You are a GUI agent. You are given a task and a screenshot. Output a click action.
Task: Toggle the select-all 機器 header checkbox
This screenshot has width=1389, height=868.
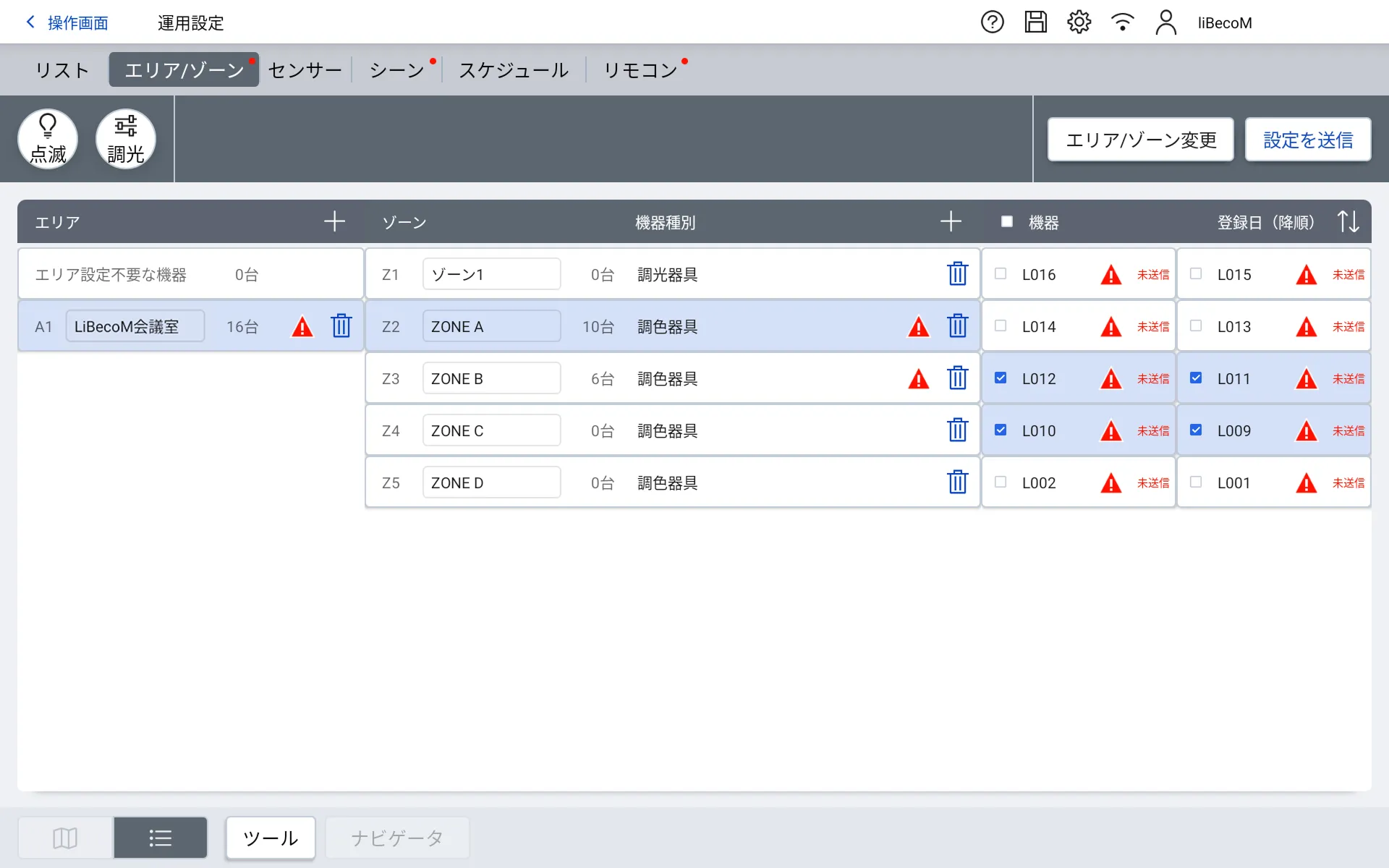pyautogui.click(x=1006, y=221)
